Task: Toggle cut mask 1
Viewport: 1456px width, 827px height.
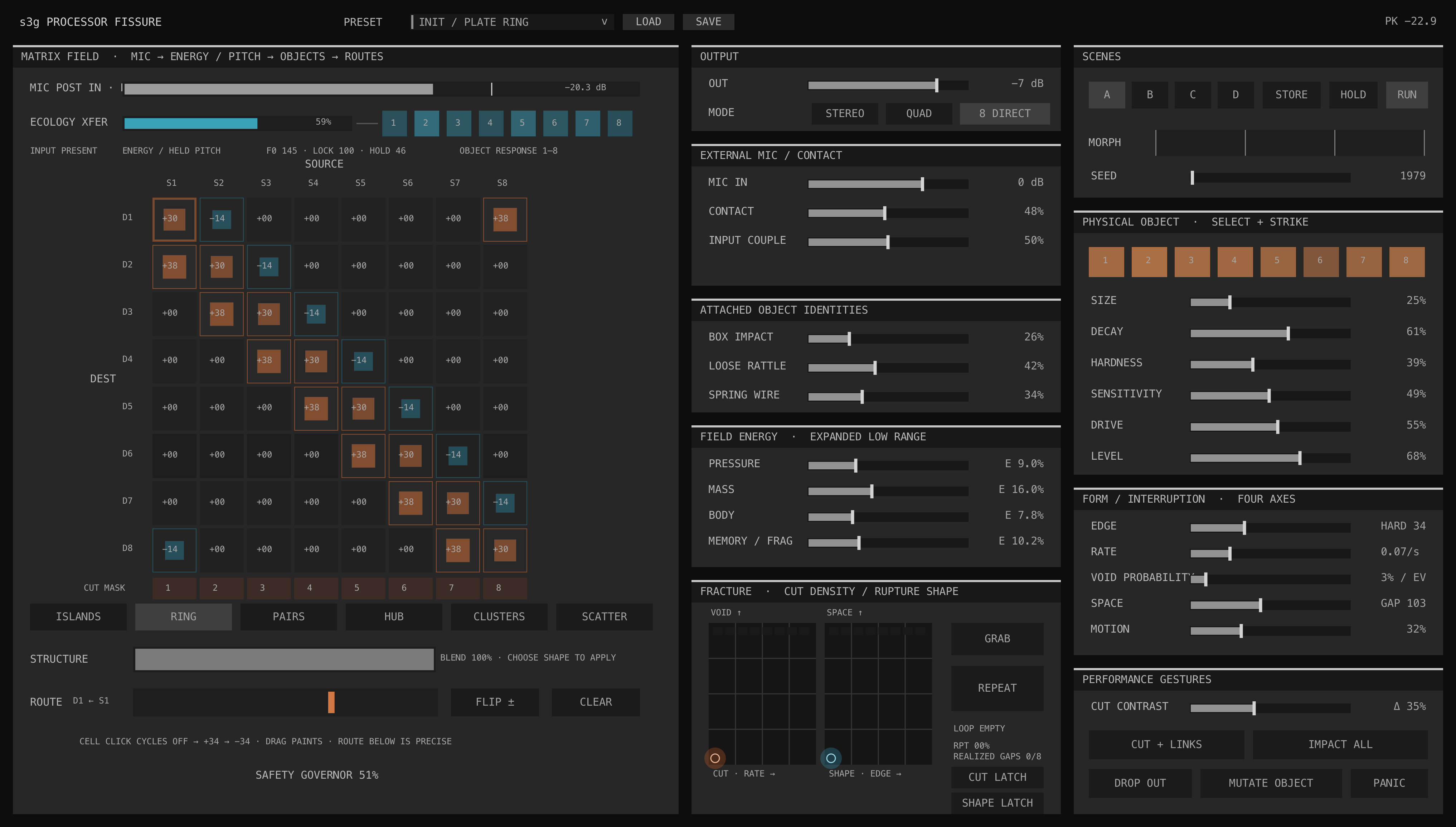Action: point(174,588)
